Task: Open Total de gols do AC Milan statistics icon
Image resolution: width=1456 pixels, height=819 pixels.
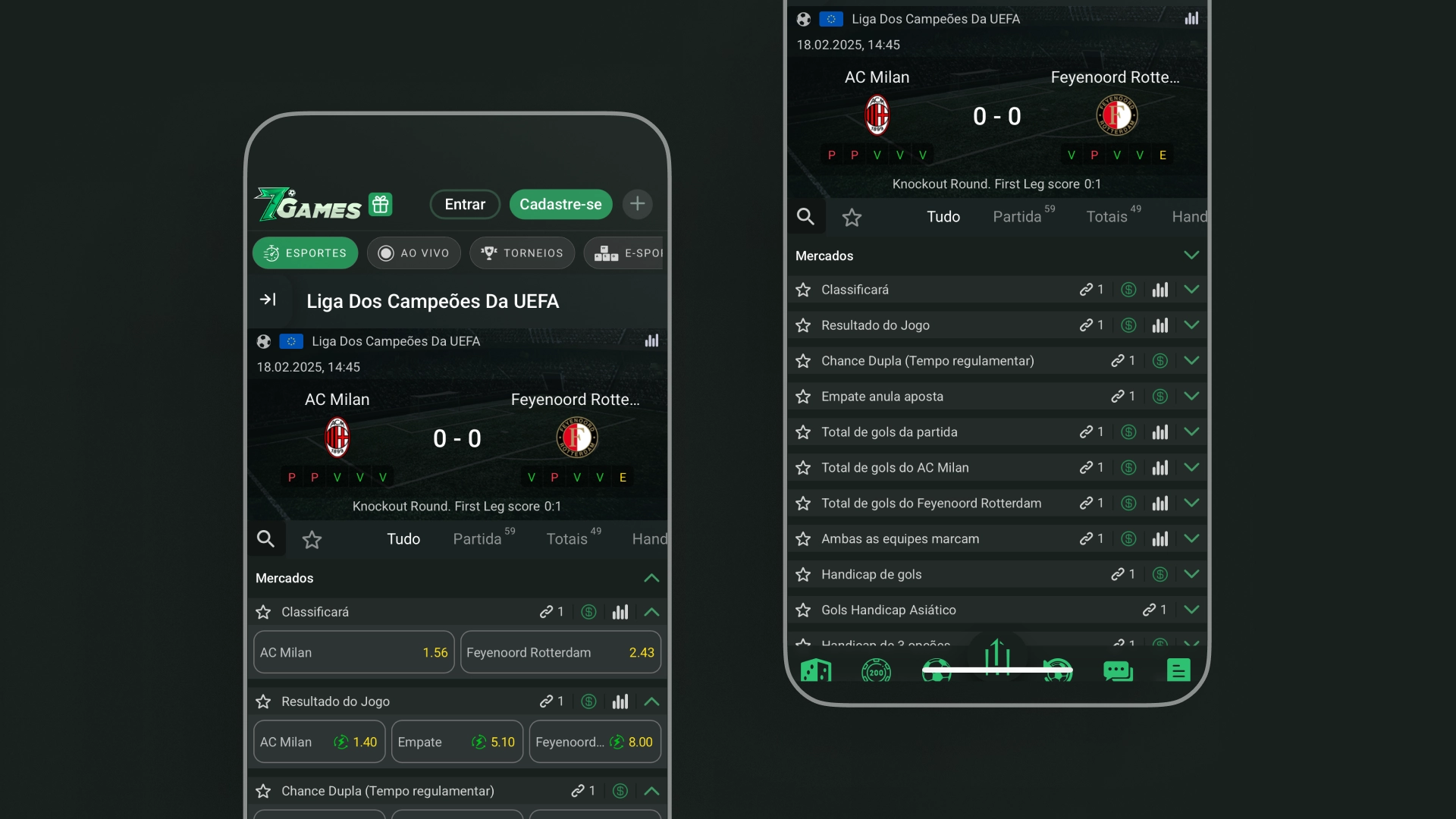Action: (x=1160, y=468)
